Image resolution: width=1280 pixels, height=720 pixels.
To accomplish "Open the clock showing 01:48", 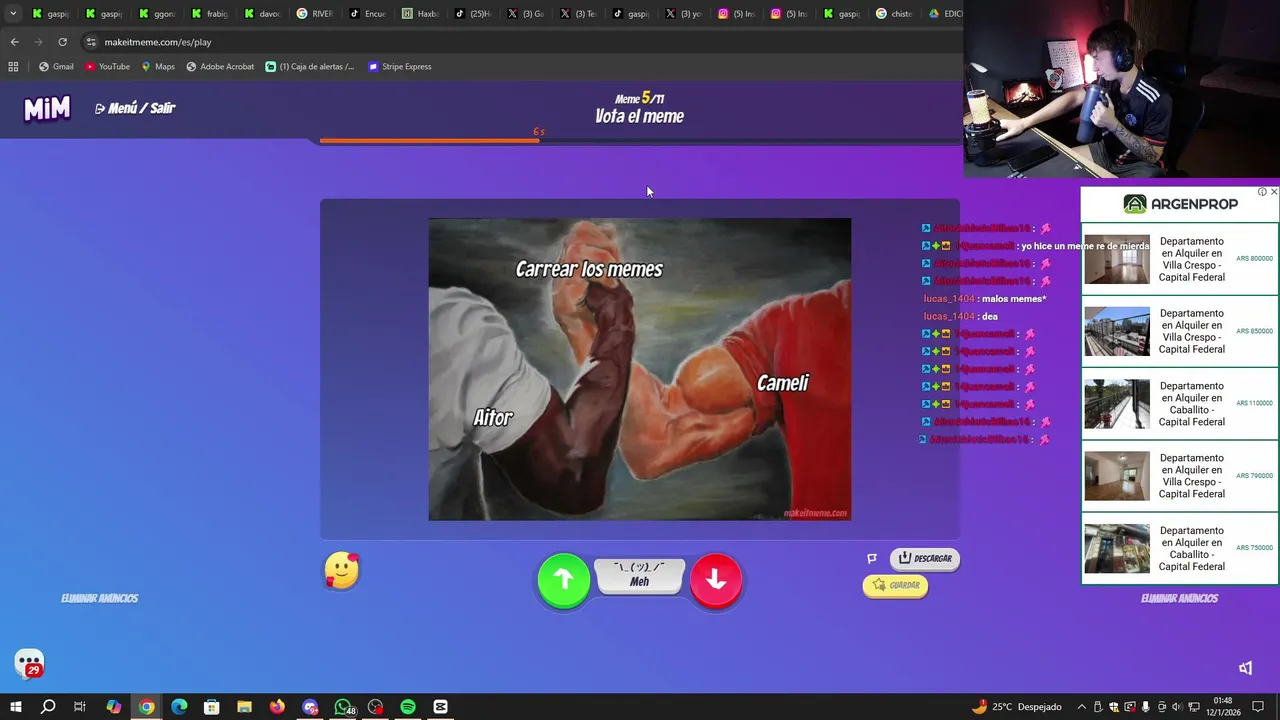I will (1222, 707).
